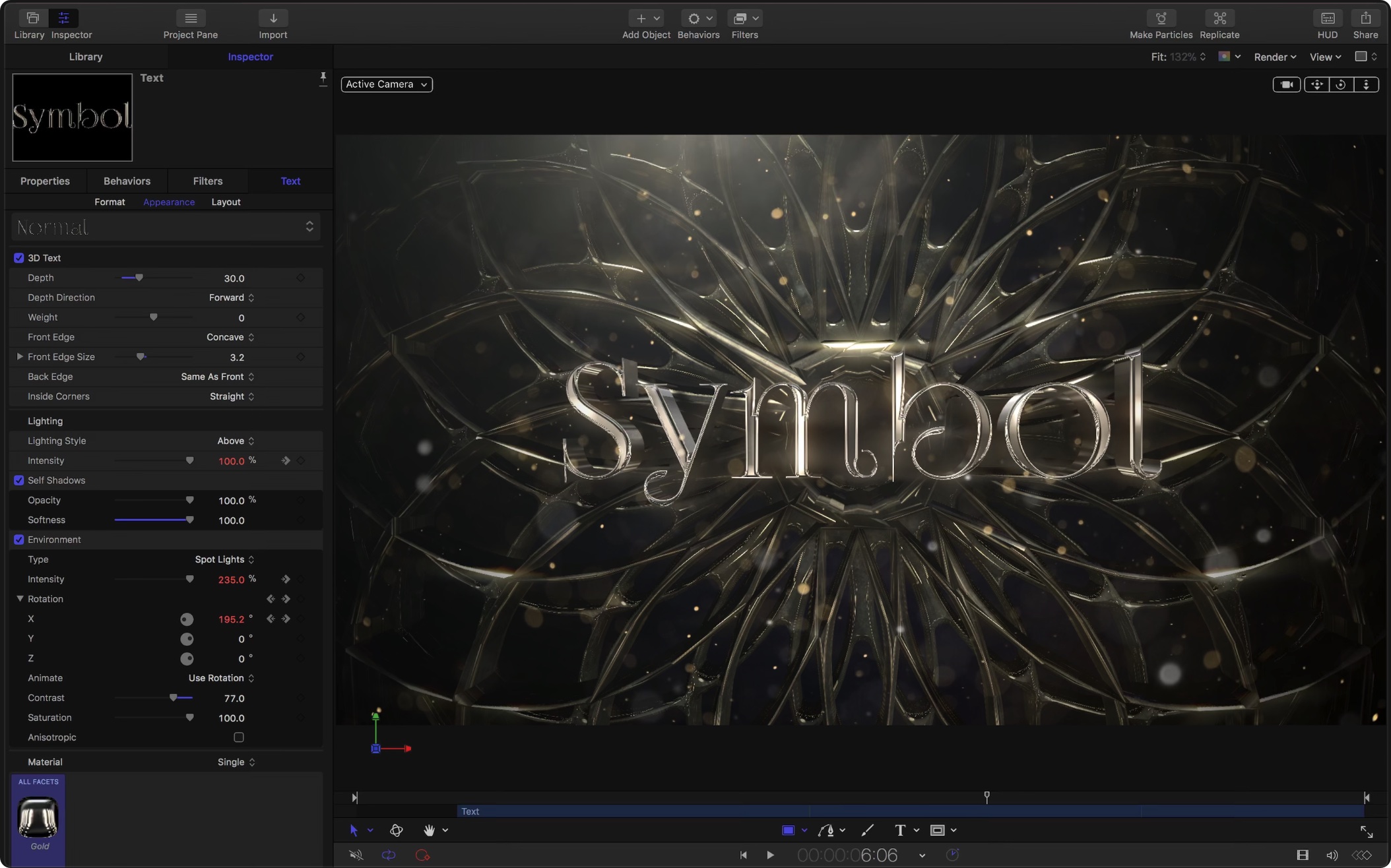Collapse the Rotation disclosure triangle
The height and width of the screenshot is (868, 1391).
tap(20, 599)
